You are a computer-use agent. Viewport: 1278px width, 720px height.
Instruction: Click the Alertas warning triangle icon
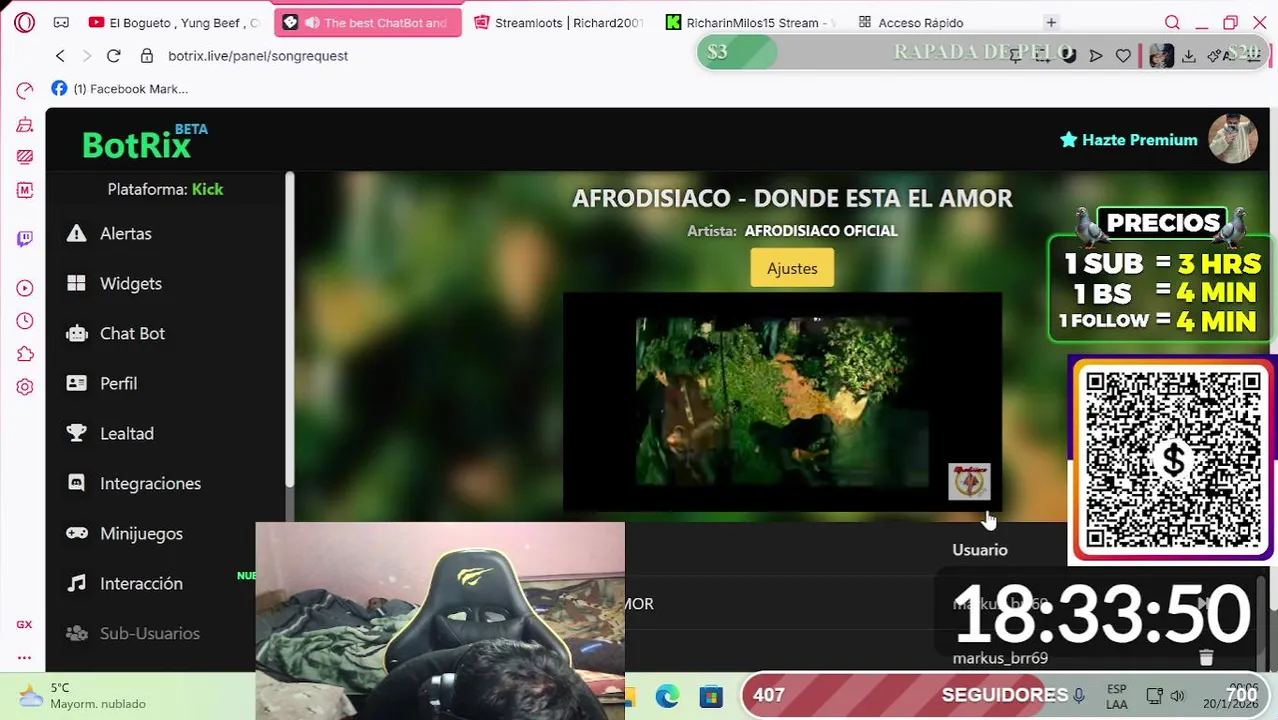click(76, 233)
